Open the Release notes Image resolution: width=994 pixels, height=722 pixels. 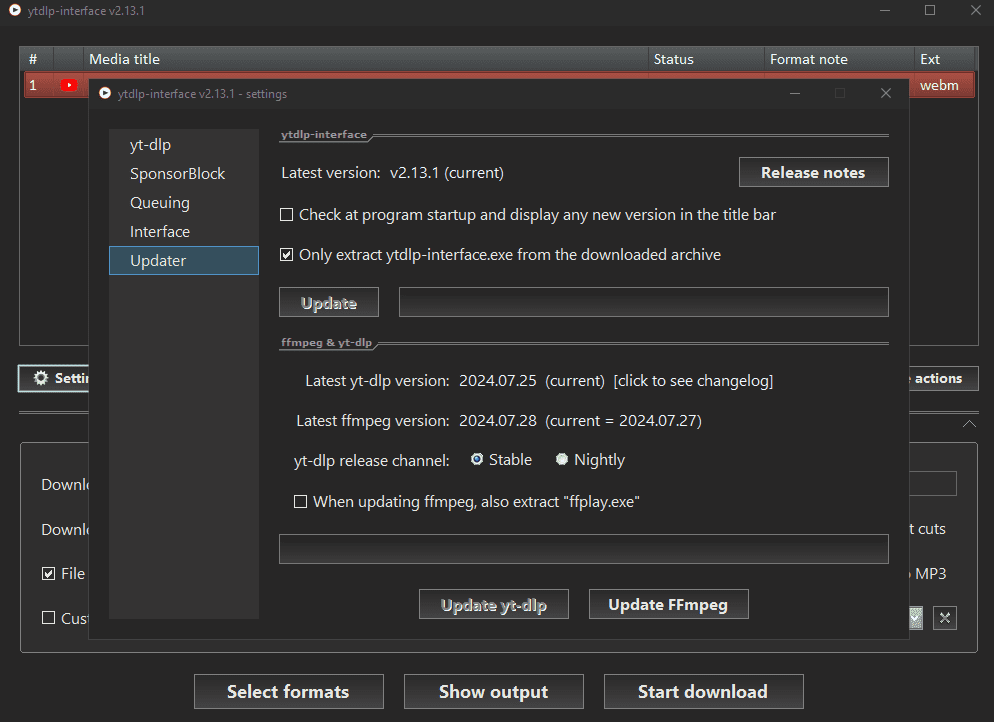click(813, 172)
